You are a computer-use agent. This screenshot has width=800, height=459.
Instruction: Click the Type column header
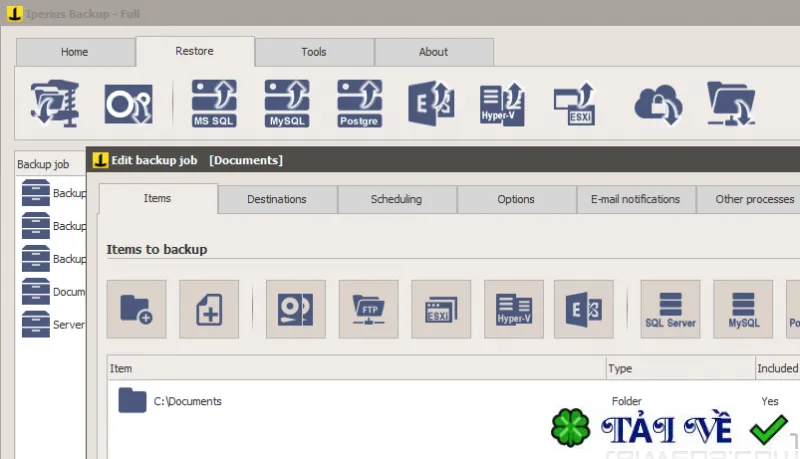coord(681,368)
